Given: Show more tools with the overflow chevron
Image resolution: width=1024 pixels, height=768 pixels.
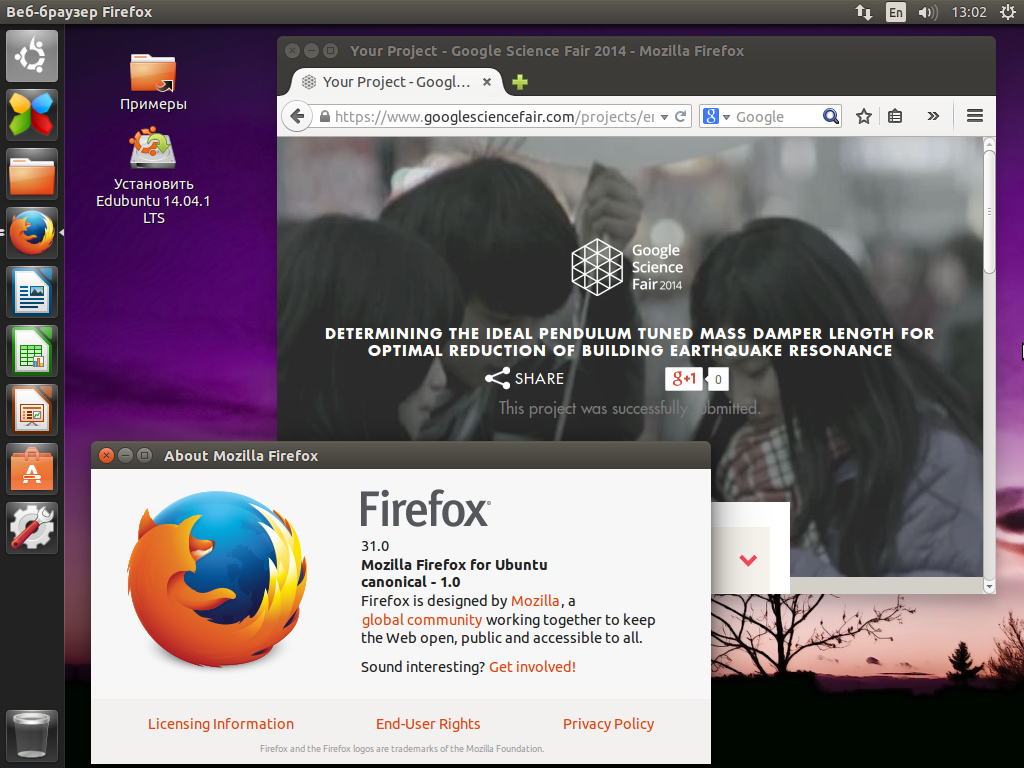Looking at the screenshot, I should pos(933,116).
